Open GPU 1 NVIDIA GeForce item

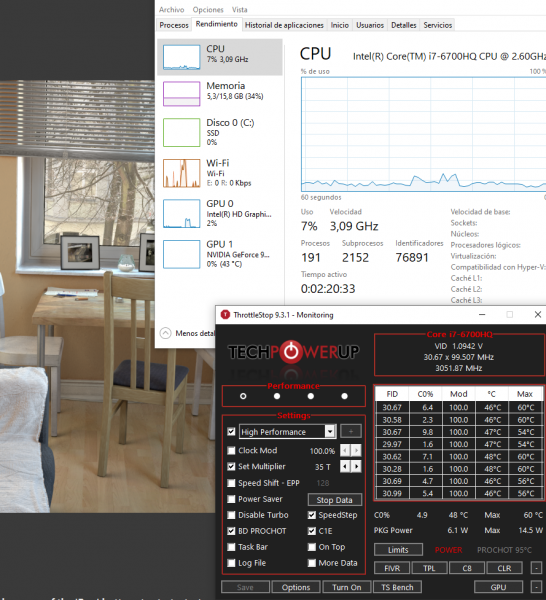[220, 254]
